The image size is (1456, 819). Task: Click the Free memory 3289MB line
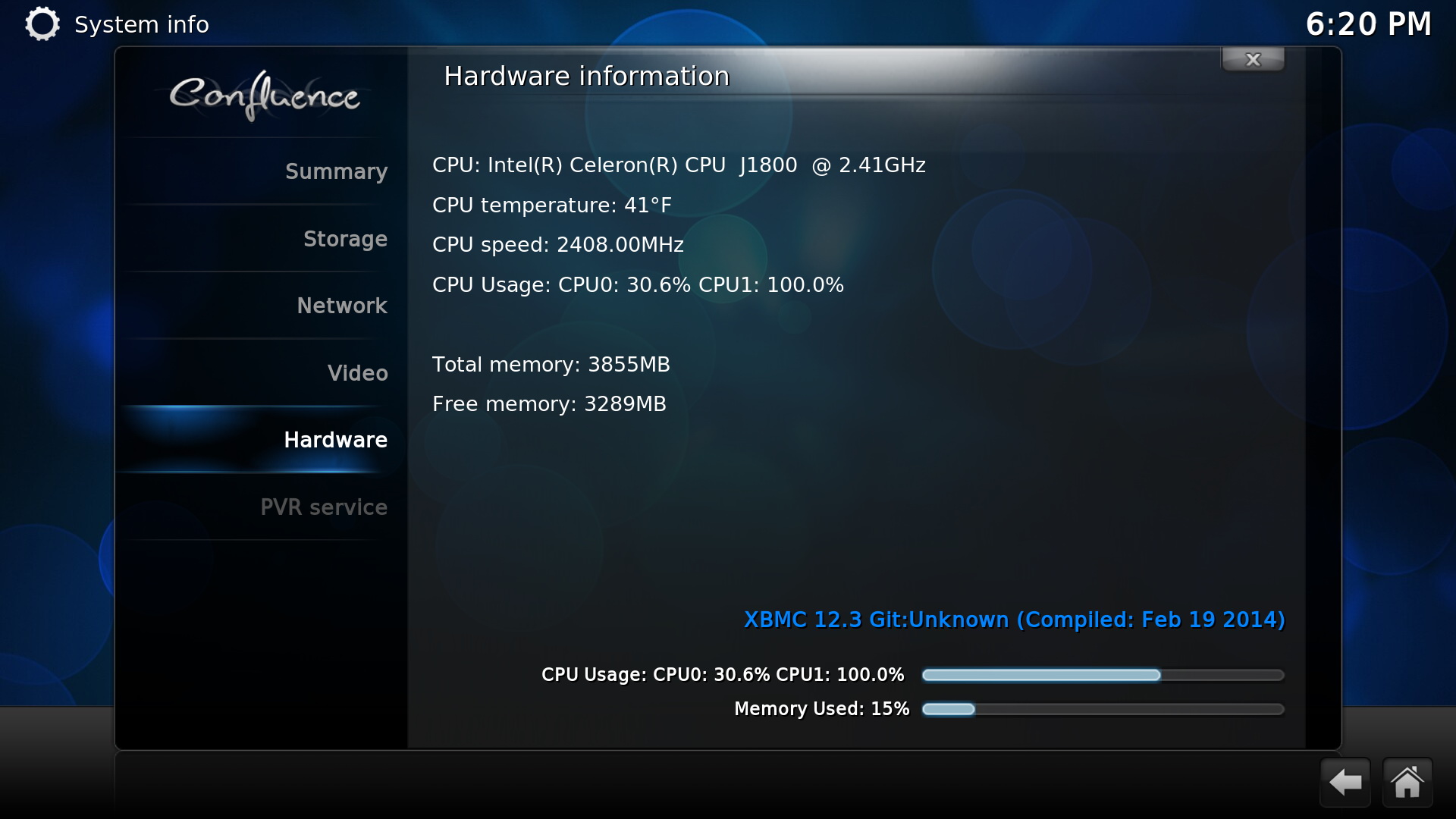(549, 404)
